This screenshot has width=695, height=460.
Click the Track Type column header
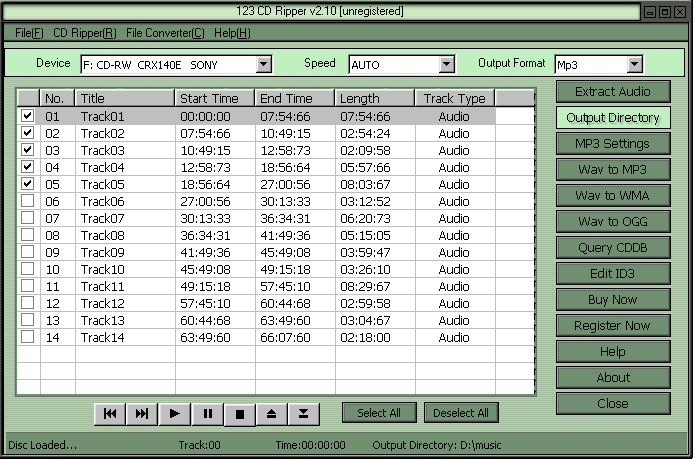coord(455,98)
